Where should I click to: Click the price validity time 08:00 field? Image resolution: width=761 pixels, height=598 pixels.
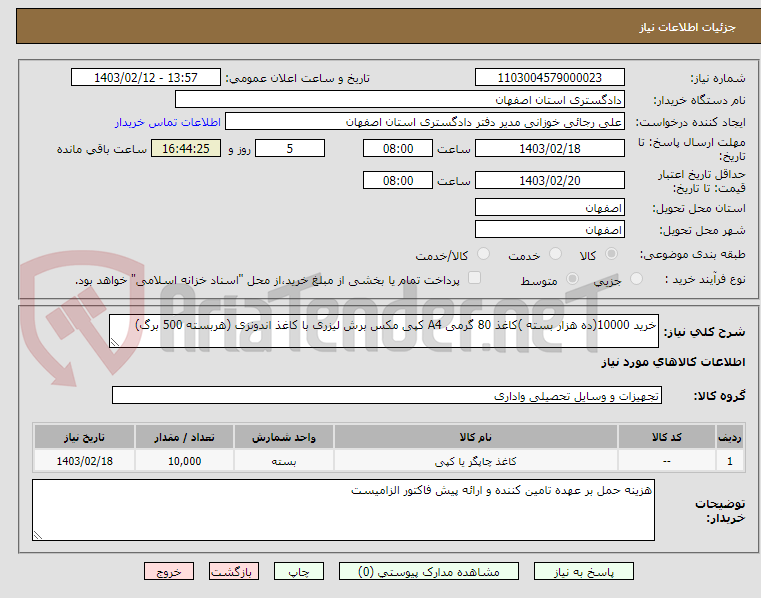click(x=397, y=181)
